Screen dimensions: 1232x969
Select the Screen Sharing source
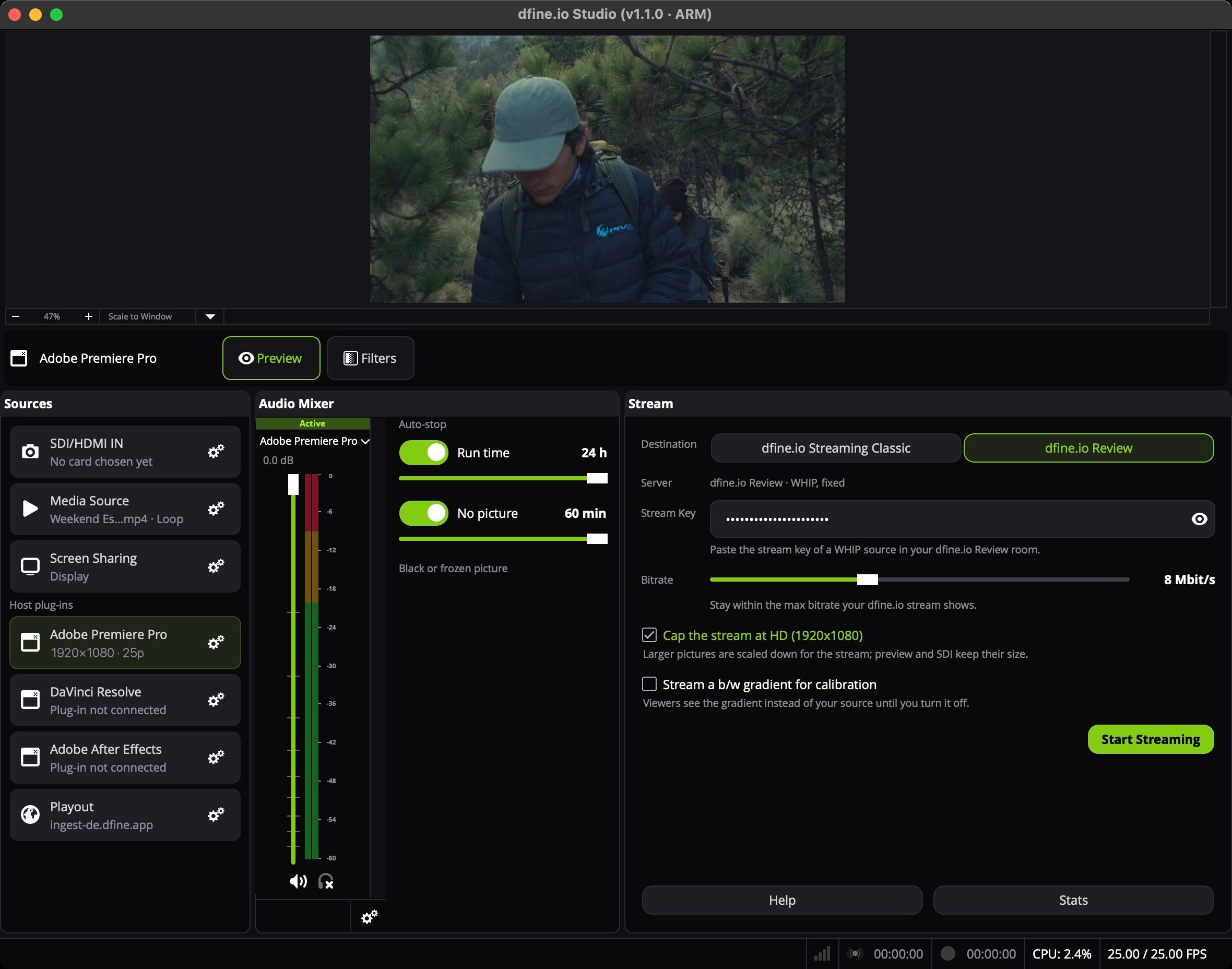coord(125,566)
